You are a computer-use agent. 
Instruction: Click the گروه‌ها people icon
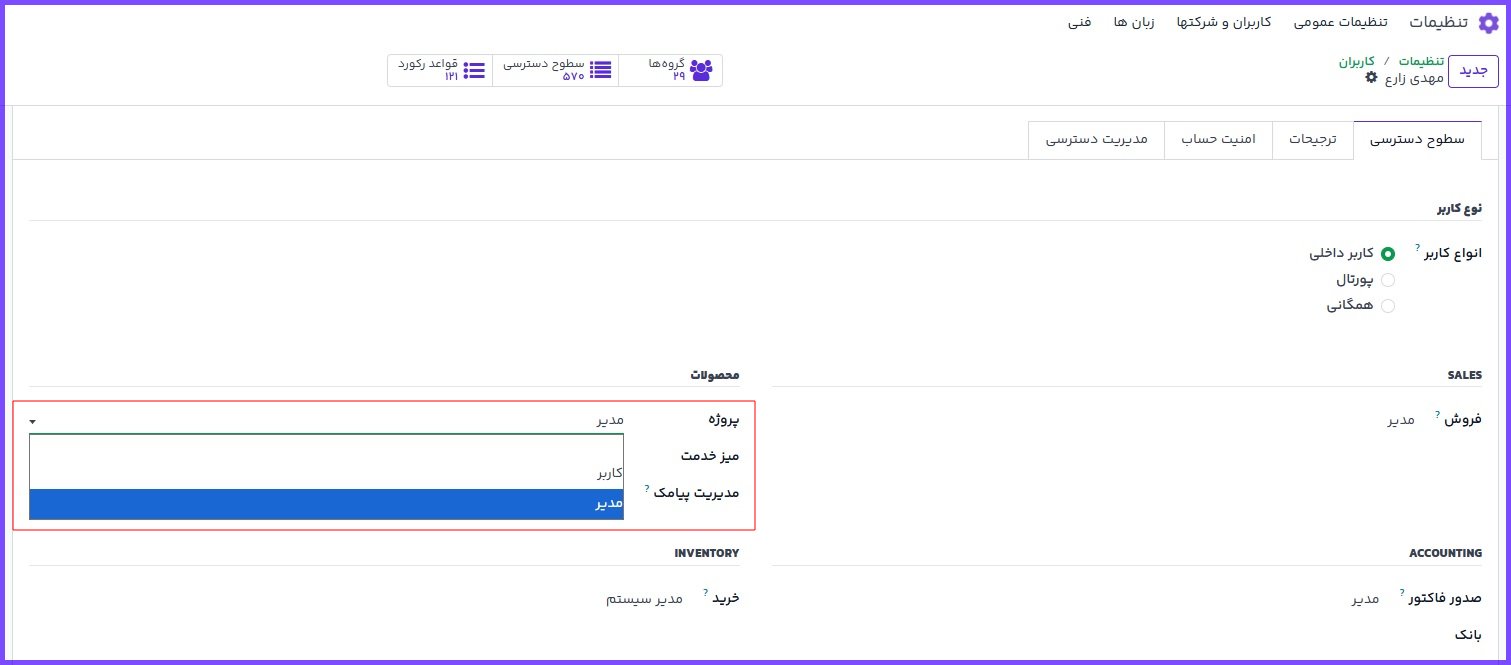click(x=701, y=70)
